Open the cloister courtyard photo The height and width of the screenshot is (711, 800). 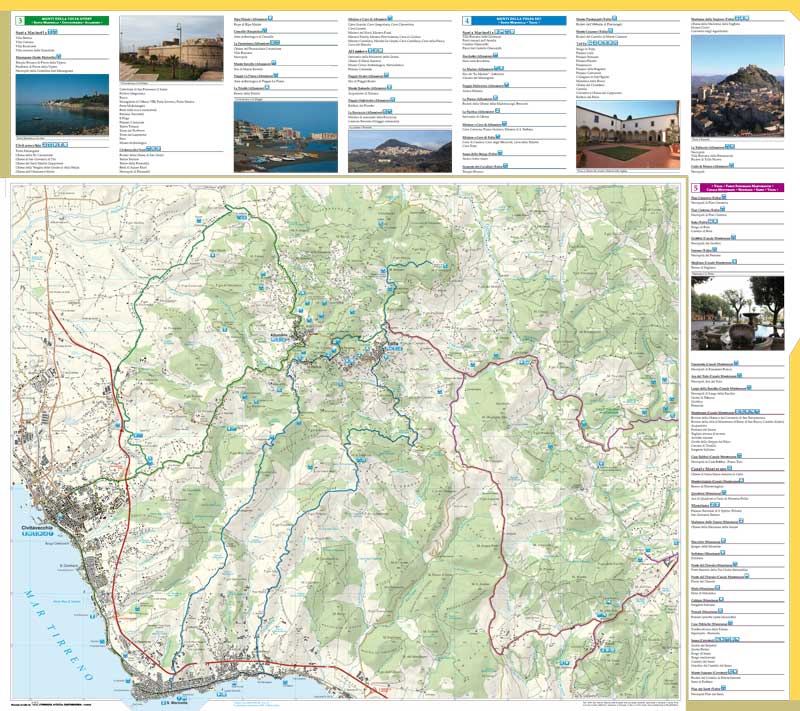click(x=628, y=134)
